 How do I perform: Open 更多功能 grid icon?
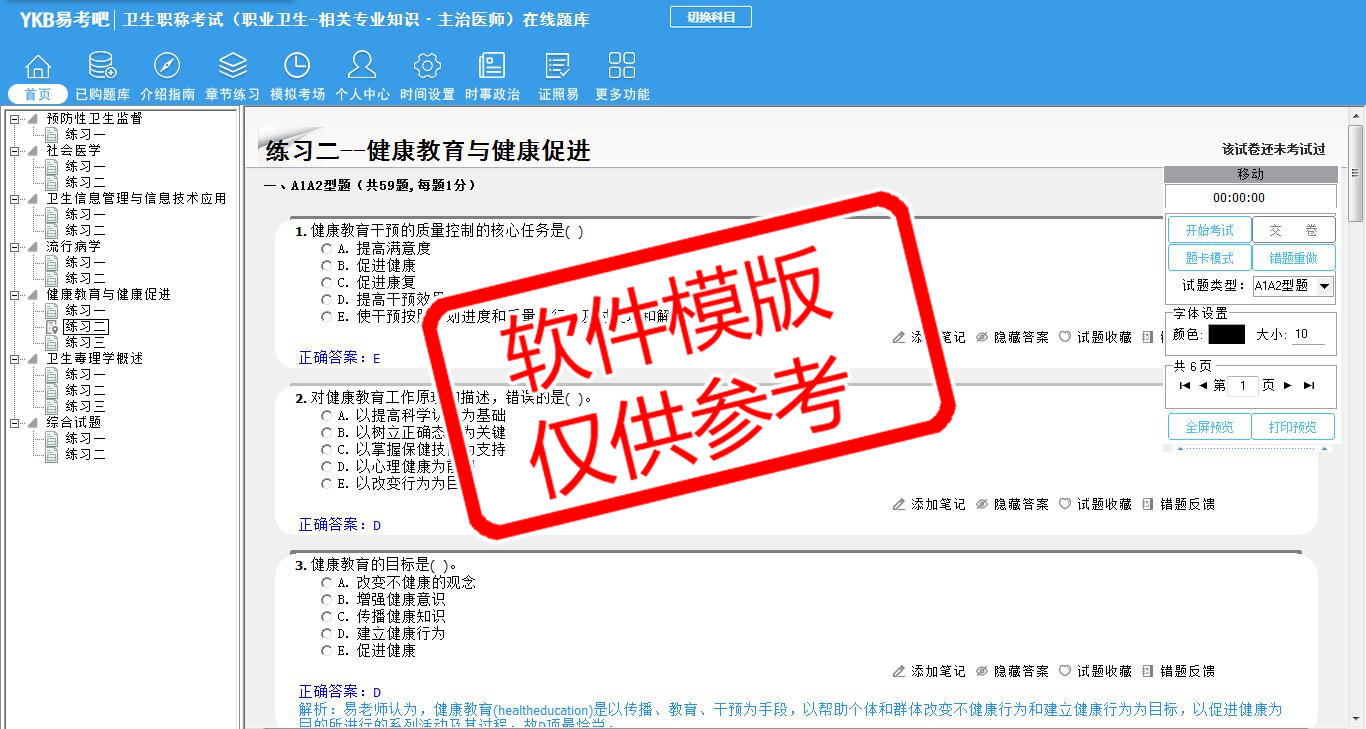(622, 66)
